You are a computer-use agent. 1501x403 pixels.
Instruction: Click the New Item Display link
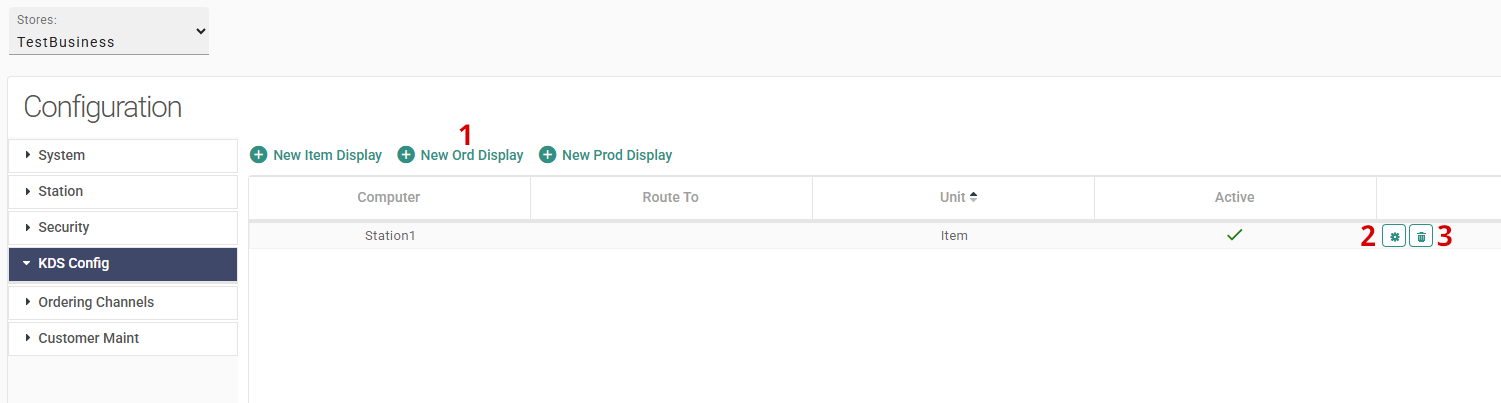tap(327, 155)
